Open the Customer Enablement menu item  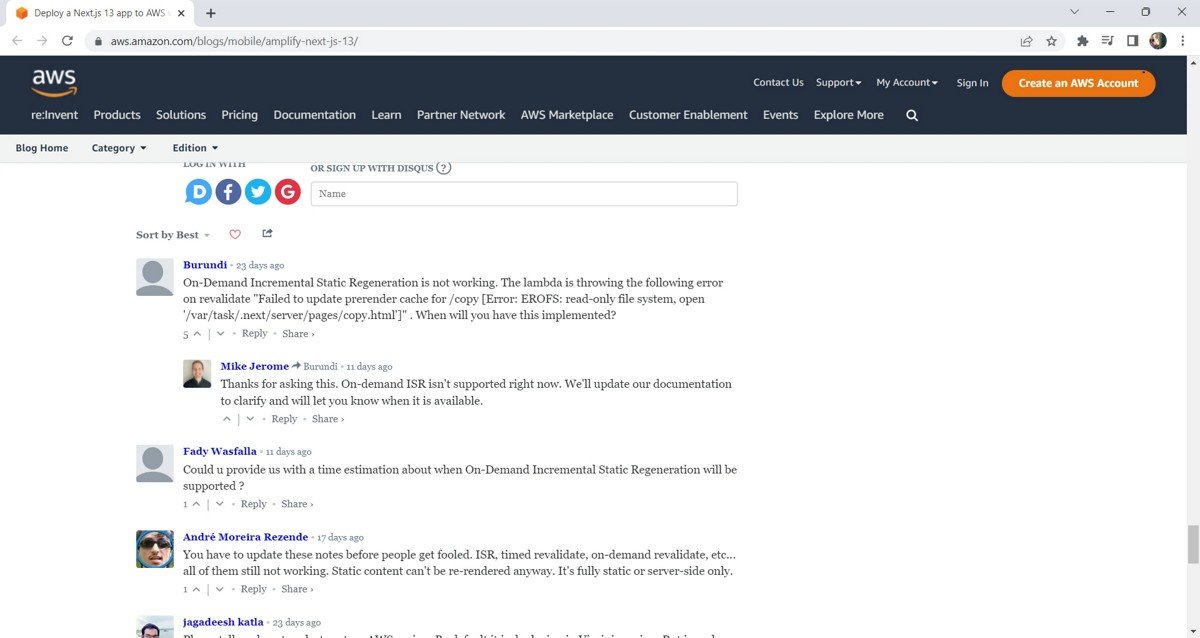[688, 115]
